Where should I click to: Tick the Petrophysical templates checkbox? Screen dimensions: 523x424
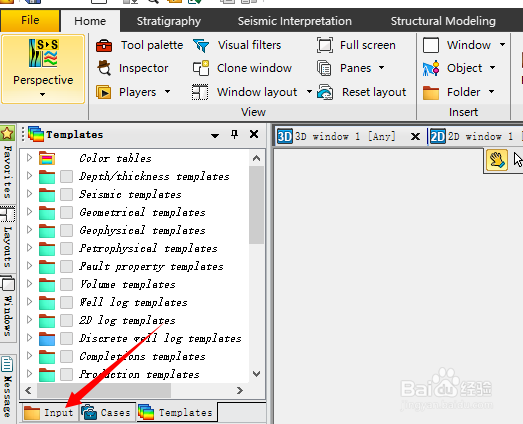tap(66, 248)
